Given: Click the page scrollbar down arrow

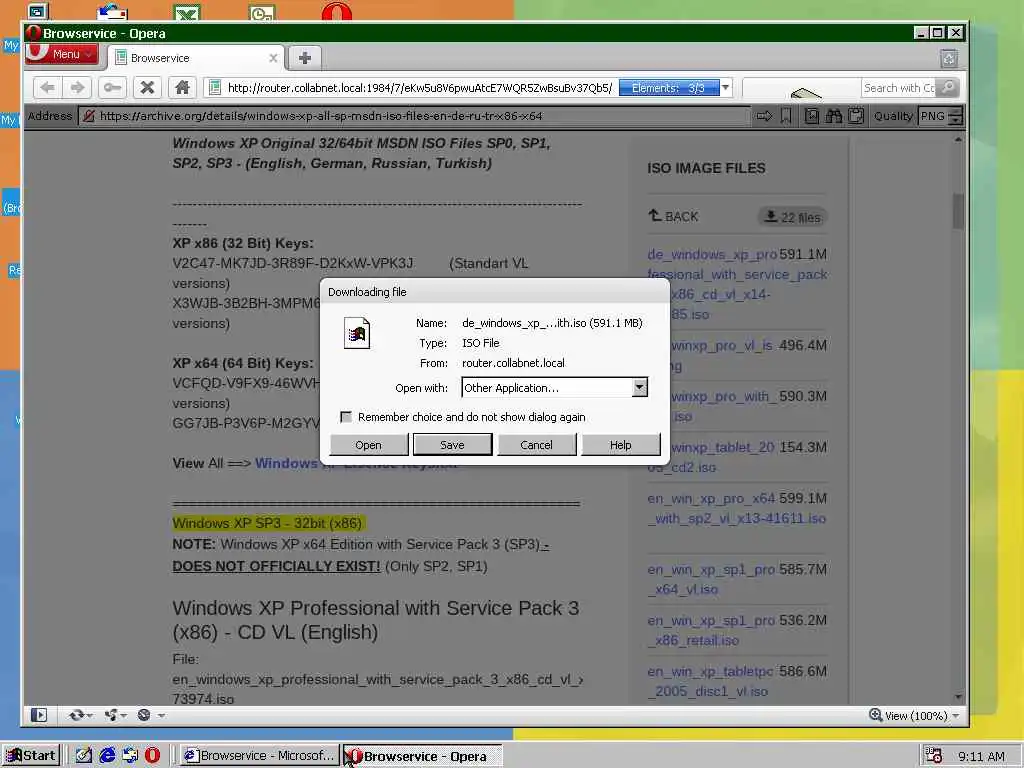Looking at the screenshot, I should [x=958, y=697].
